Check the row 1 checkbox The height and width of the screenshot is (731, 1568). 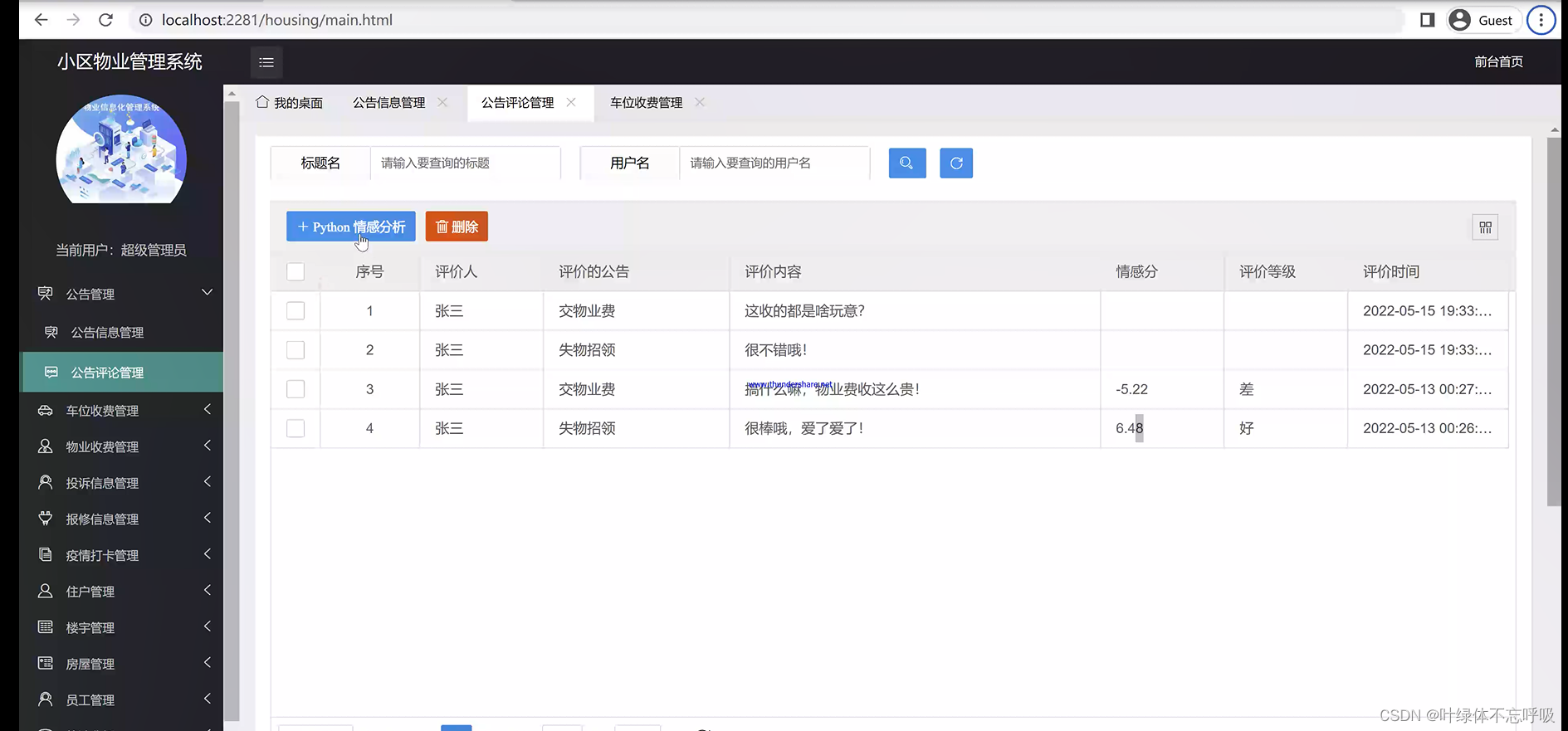click(x=296, y=310)
